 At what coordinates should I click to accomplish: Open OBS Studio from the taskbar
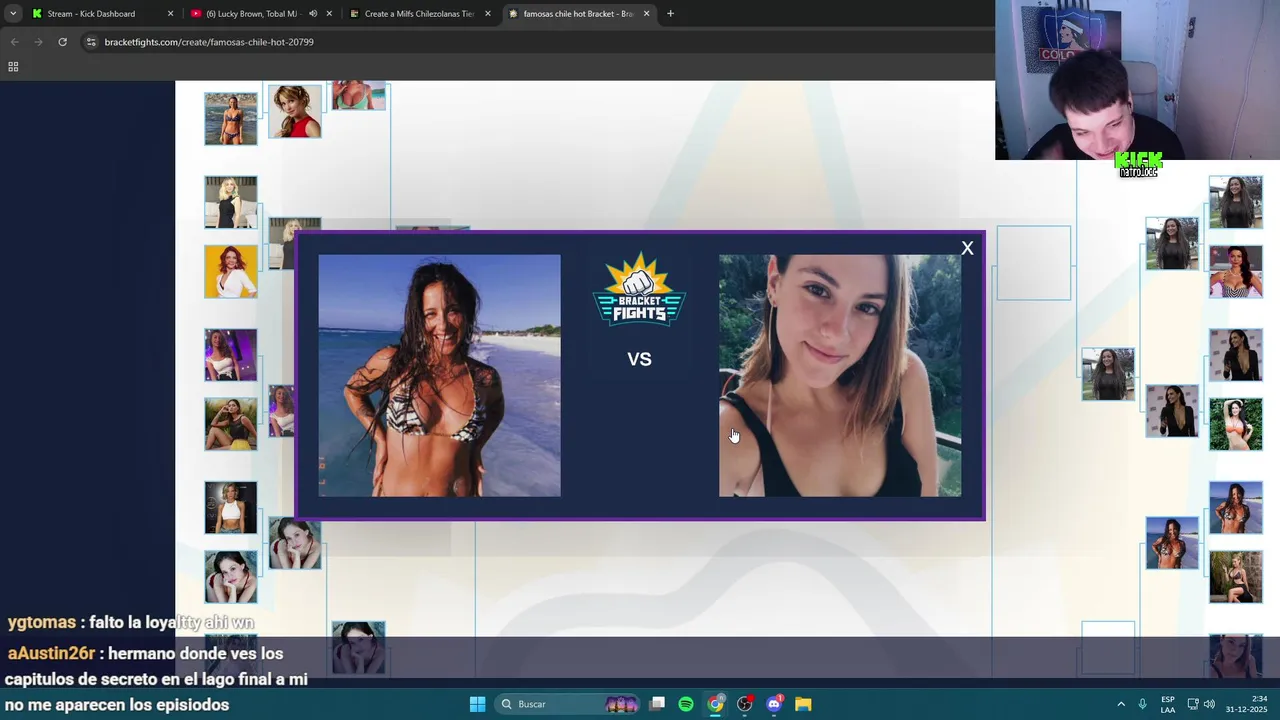[x=744, y=704]
